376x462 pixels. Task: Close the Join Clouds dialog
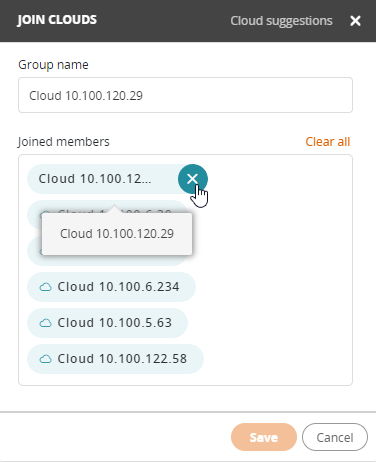tap(355, 21)
